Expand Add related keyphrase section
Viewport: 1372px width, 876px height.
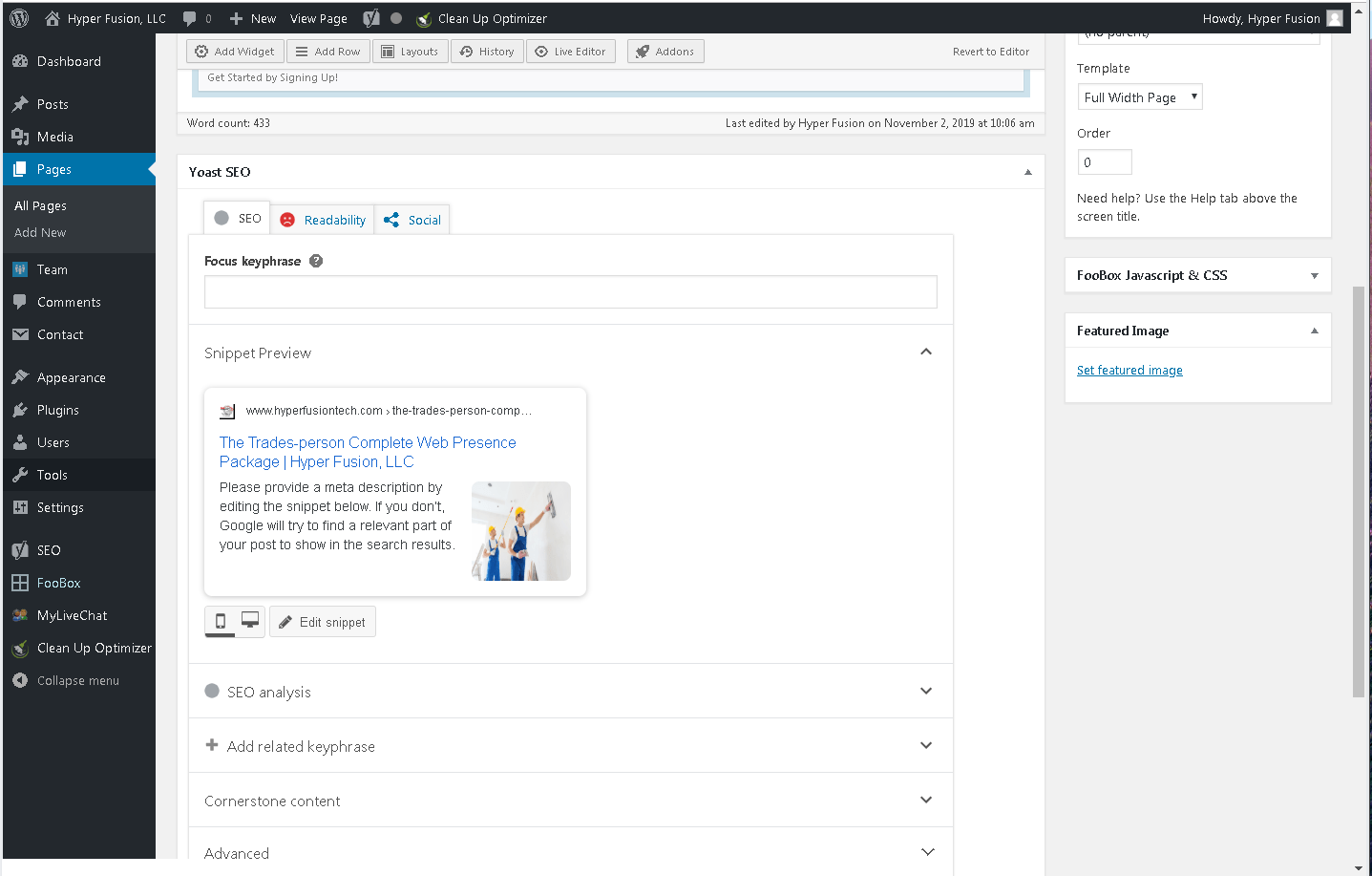[x=571, y=745]
